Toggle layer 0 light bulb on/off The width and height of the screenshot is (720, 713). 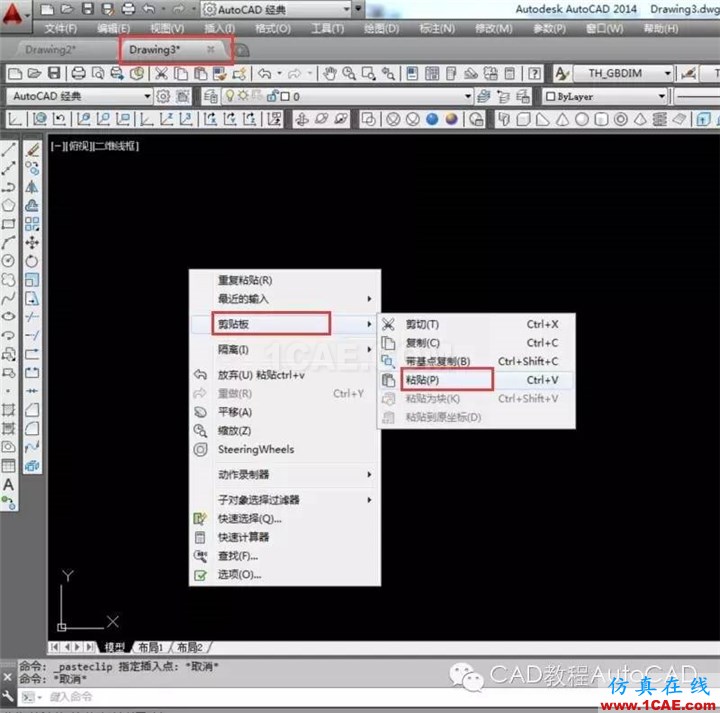tap(230, 96)
